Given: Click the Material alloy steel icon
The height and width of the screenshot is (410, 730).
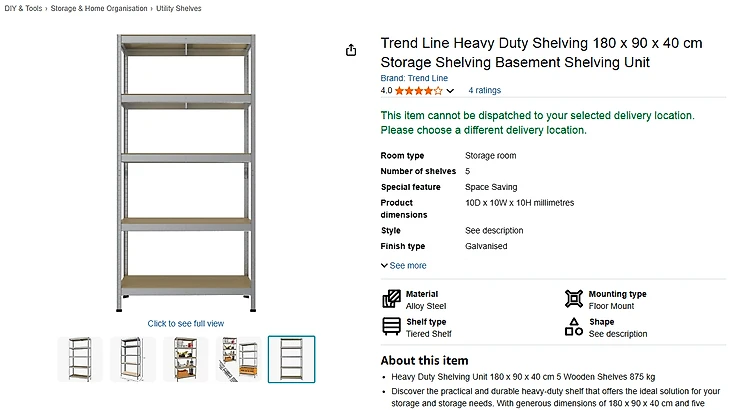Looking at the screenshot, I should pyautogui.click(x=391, y=299).
